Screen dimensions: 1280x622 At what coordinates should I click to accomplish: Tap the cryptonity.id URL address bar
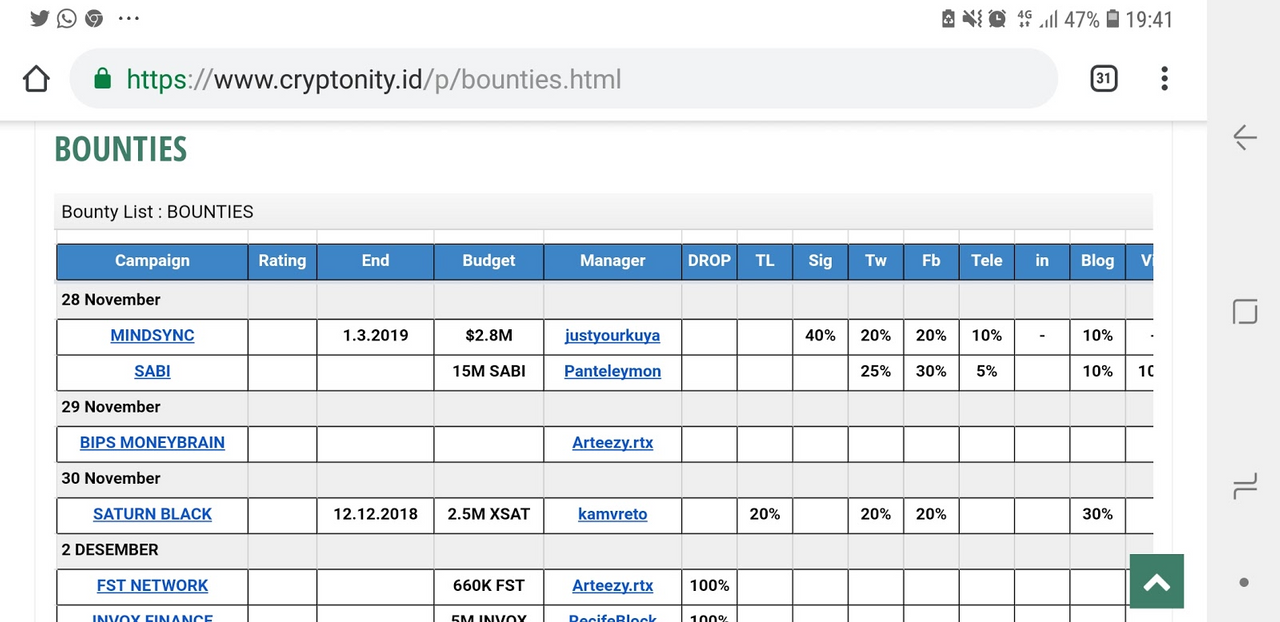563,79
